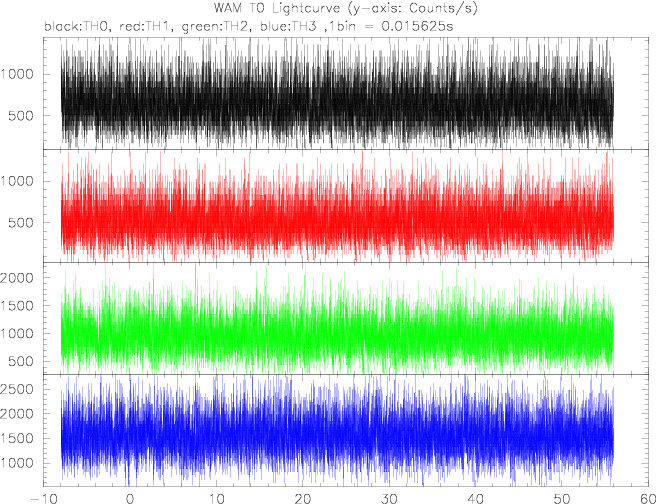Image resolution: width=657 pixels, height=504 pixels.
Task: Click the x-axis label '40'
Action: tap(475, 499)
